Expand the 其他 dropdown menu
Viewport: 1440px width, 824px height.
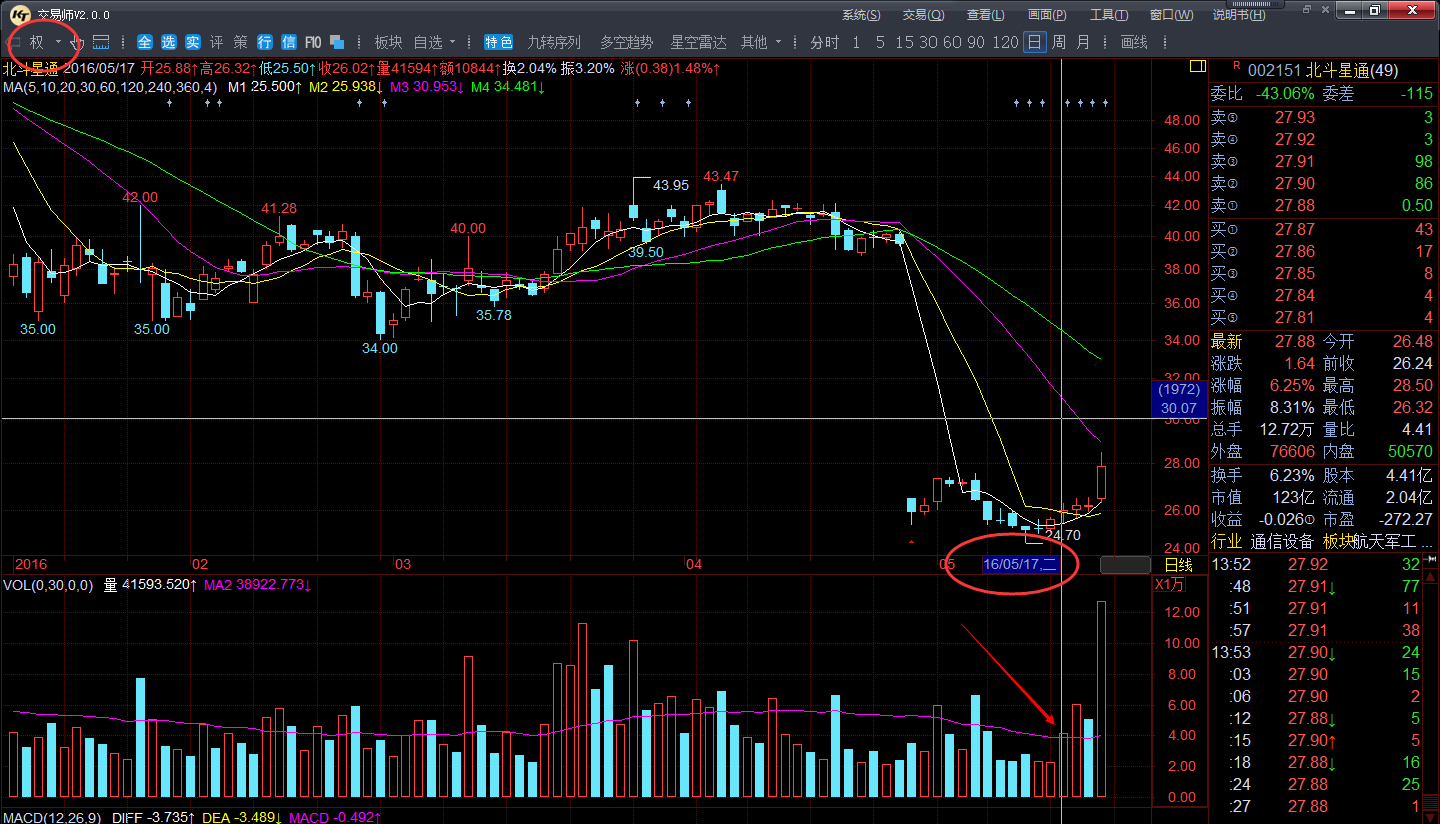click(x=779, y=42)
